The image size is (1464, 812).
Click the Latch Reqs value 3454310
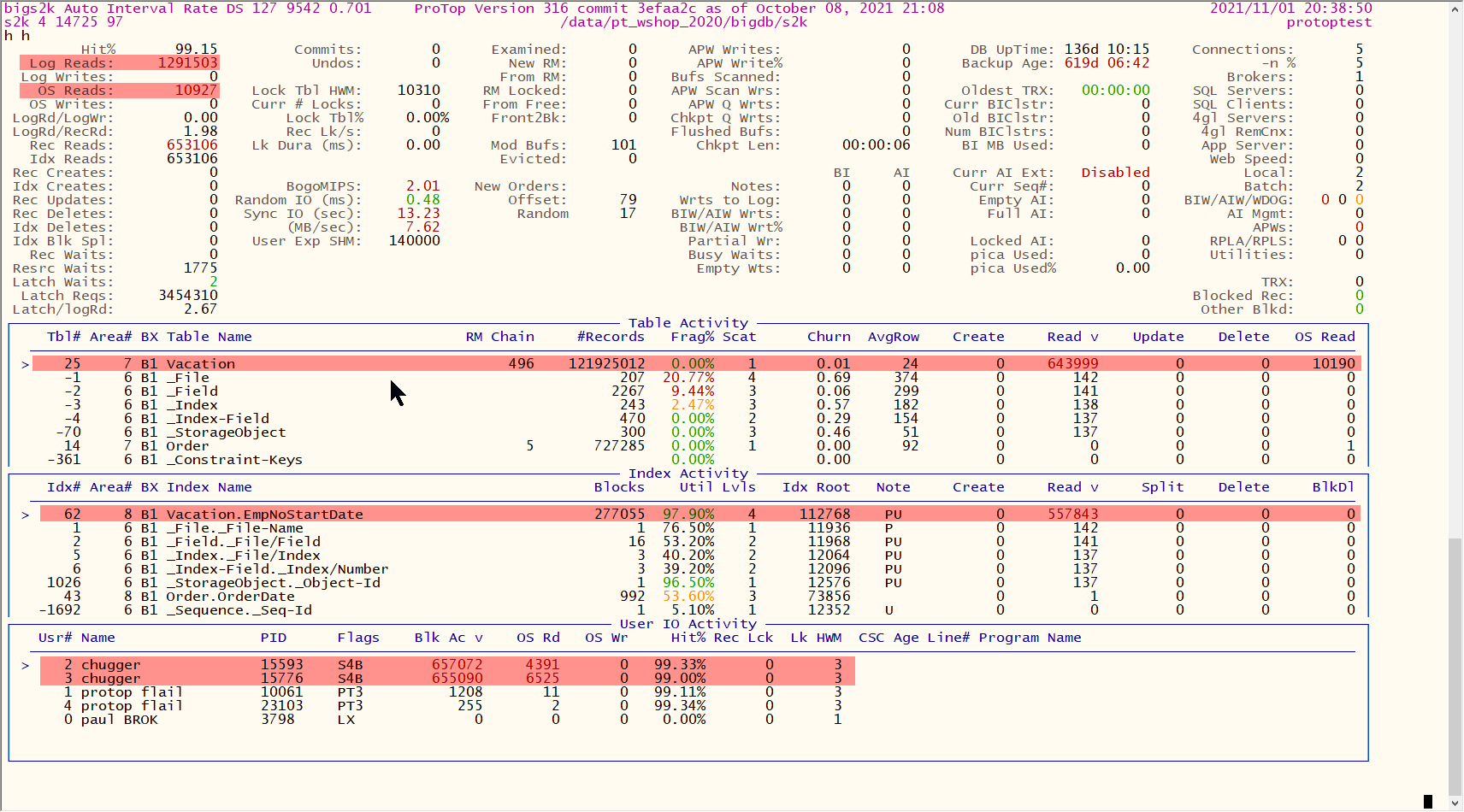coord(188,296)
